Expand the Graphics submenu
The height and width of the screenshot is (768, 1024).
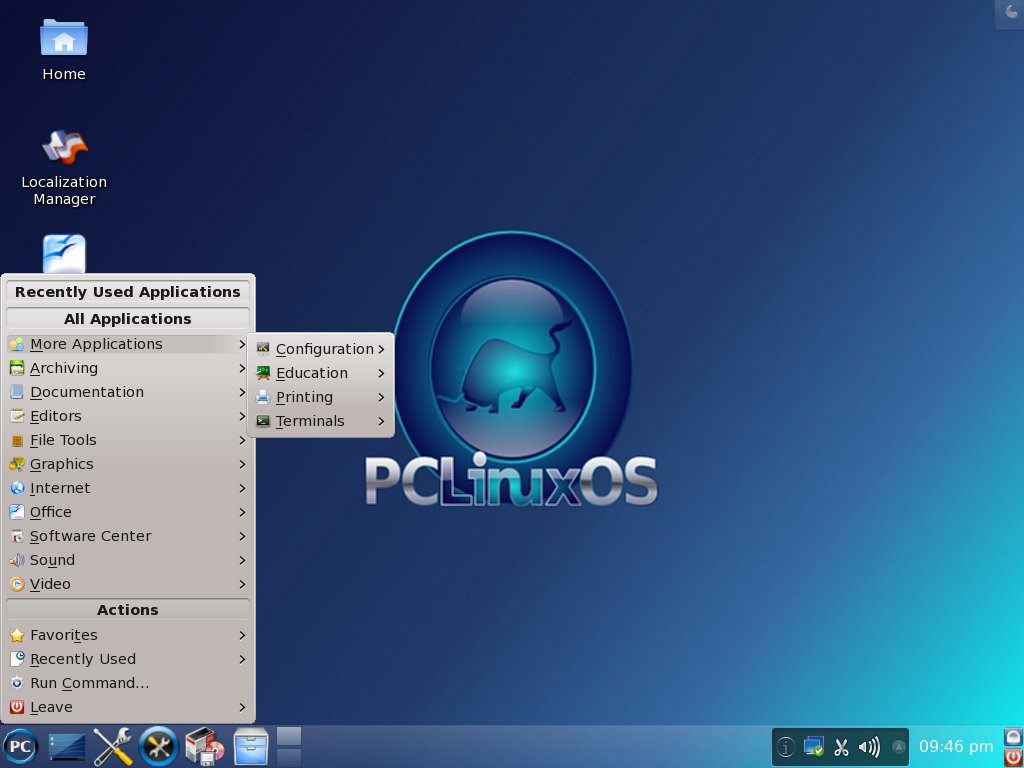pos(128,464)
